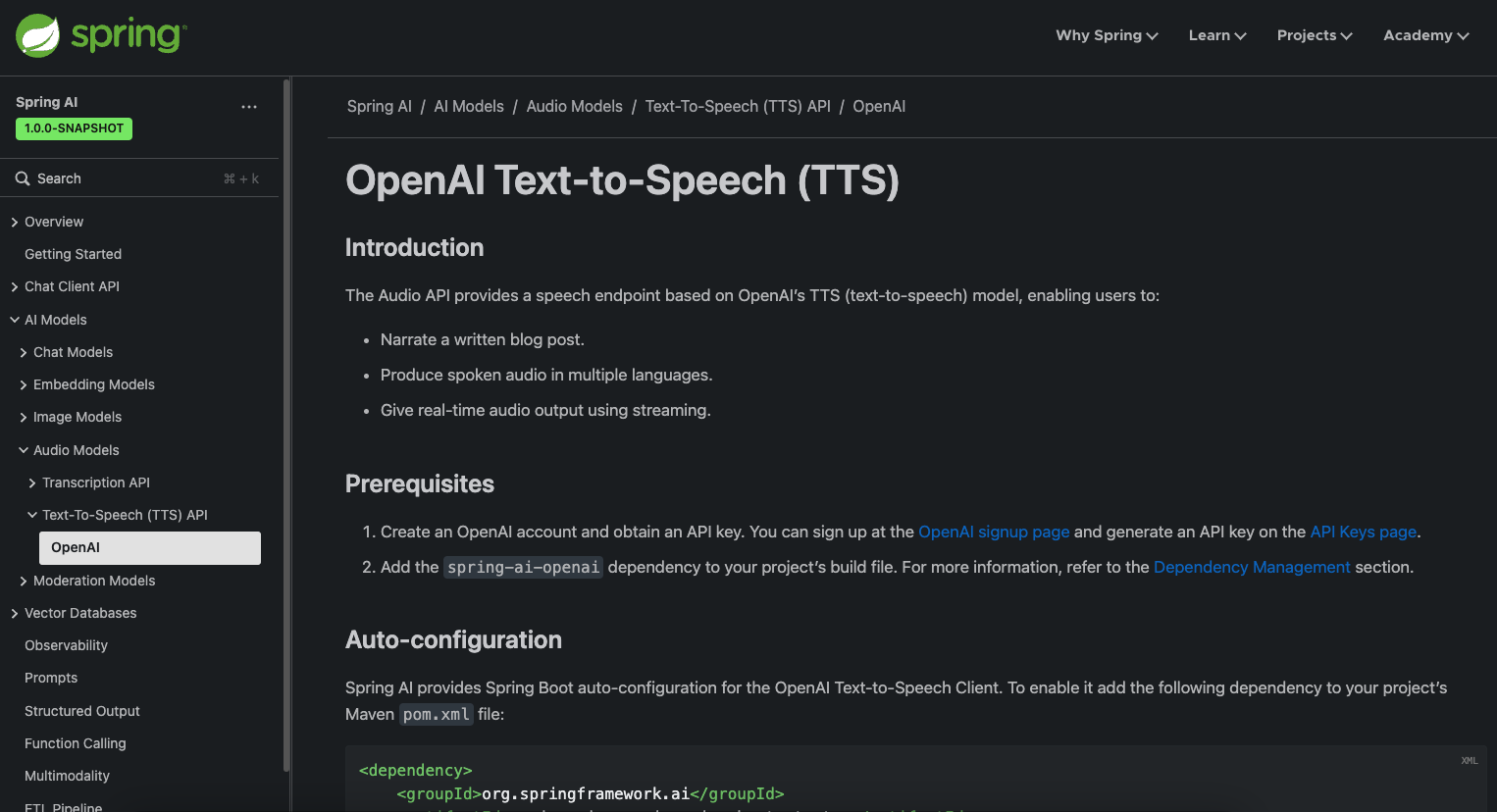Image resolution: width=1497 pixels, height=812 pixels.
Task: Expand the Transcription API chevron
Action: click(32, 483)
